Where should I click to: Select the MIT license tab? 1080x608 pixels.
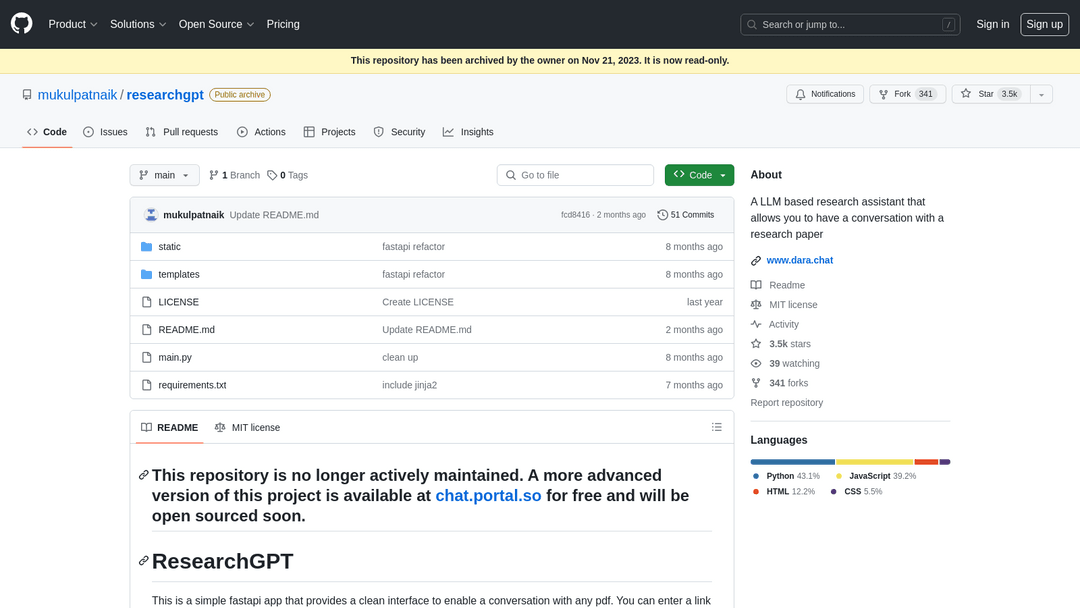(247, 427)
